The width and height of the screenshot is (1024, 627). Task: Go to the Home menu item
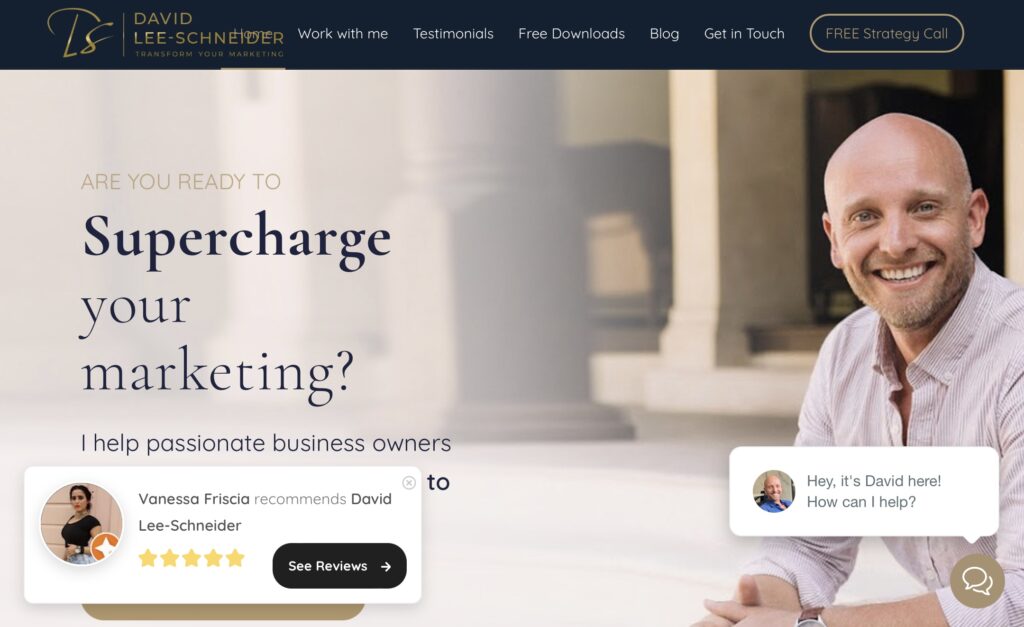(253, 33)
